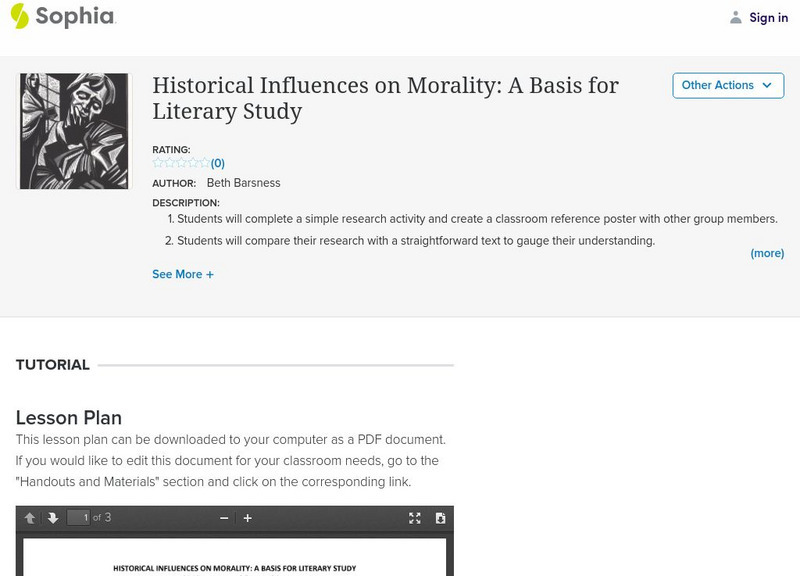Image resolution: width=800 pixels, height=576 pixels.
Task: Go to next page in PDF viewer
Action: click(x=53, y=518)
